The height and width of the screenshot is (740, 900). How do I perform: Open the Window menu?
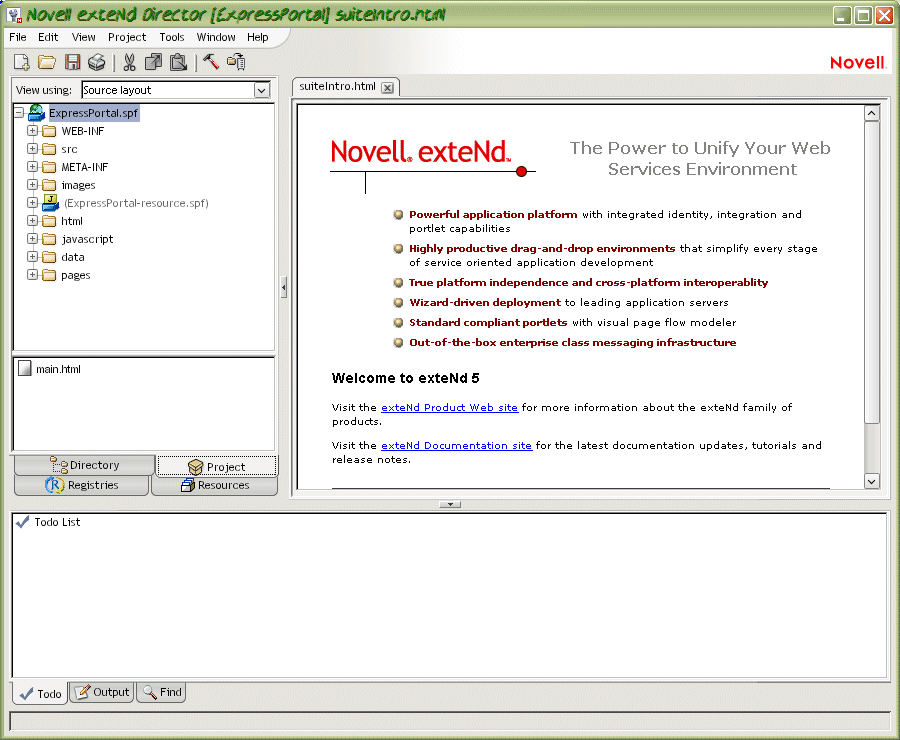coord(216,37)
